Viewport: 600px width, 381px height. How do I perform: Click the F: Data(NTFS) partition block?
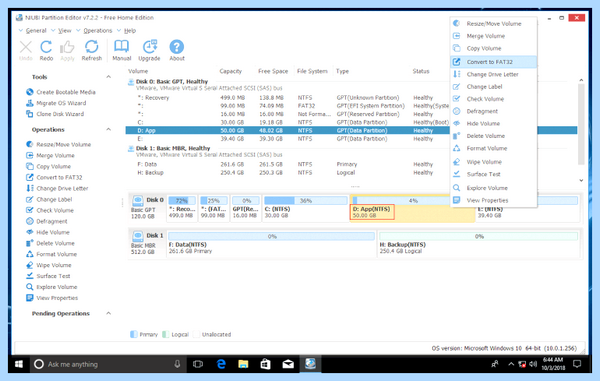(x=271, y=244)
